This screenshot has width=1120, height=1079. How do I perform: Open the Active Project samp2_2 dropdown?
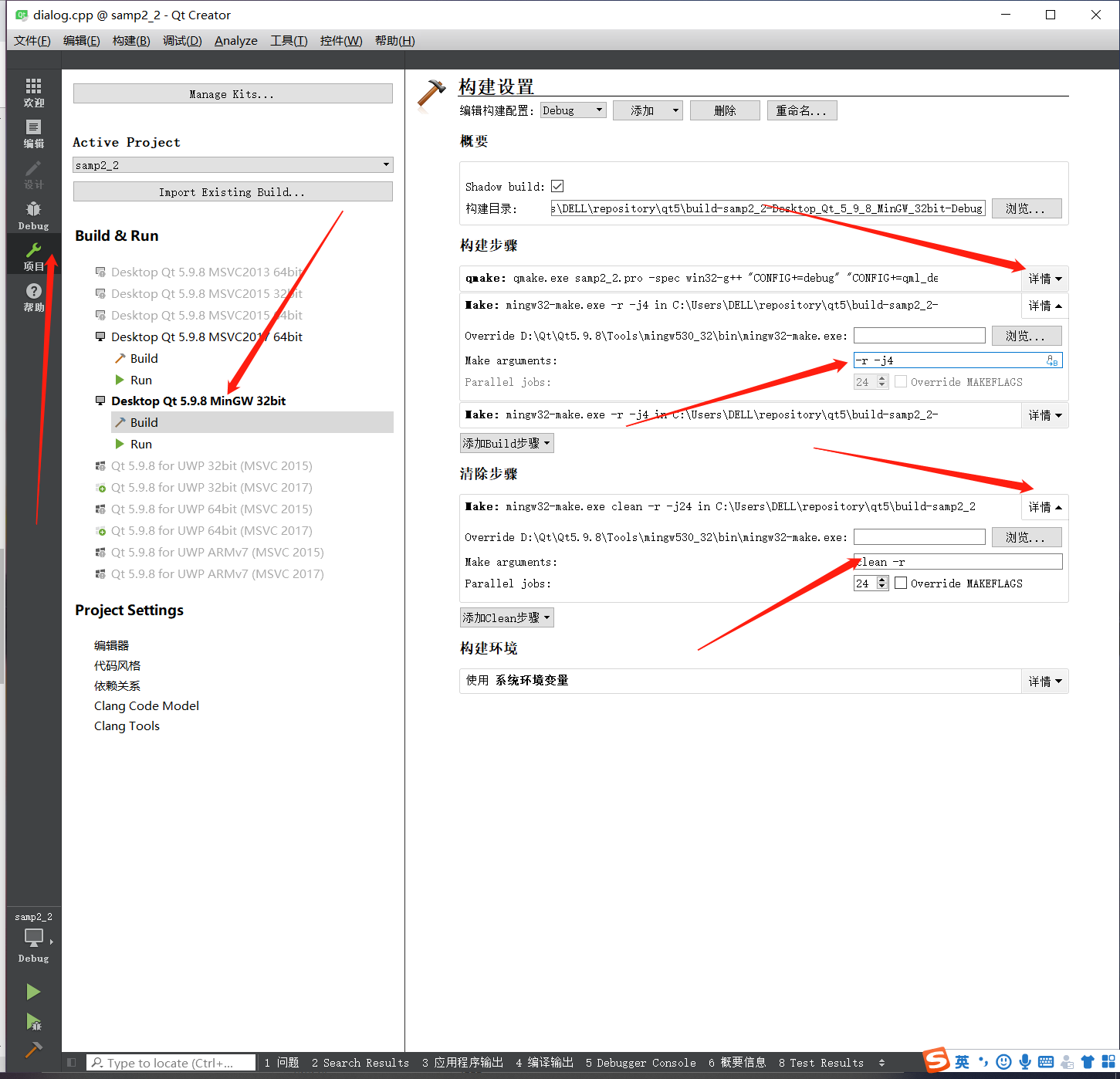click(x=232, y=165)
